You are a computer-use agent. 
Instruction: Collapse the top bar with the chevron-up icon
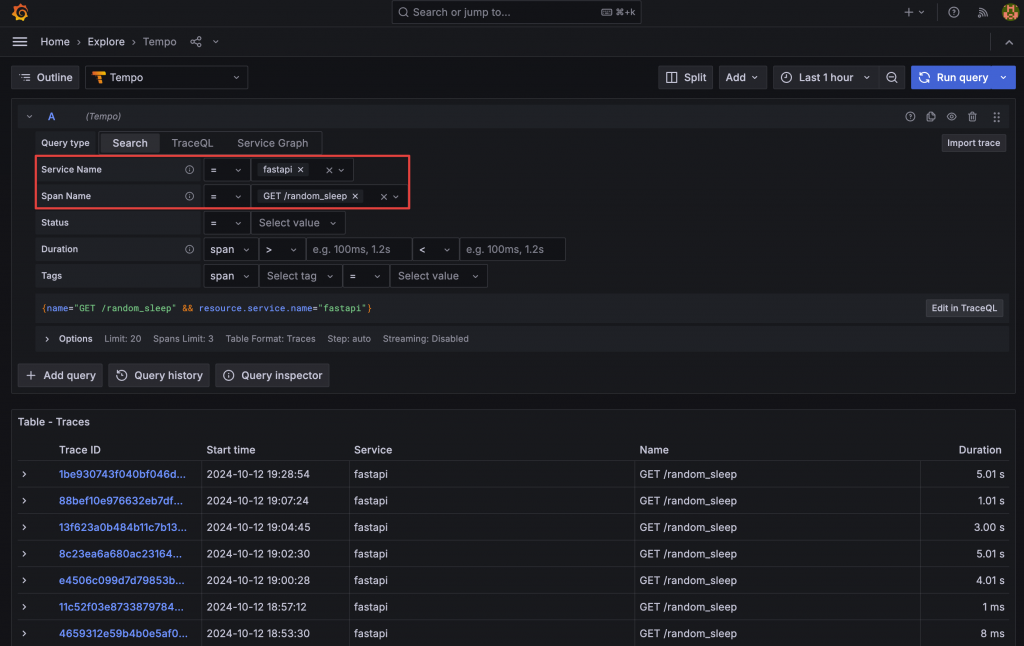[1009, 42]
